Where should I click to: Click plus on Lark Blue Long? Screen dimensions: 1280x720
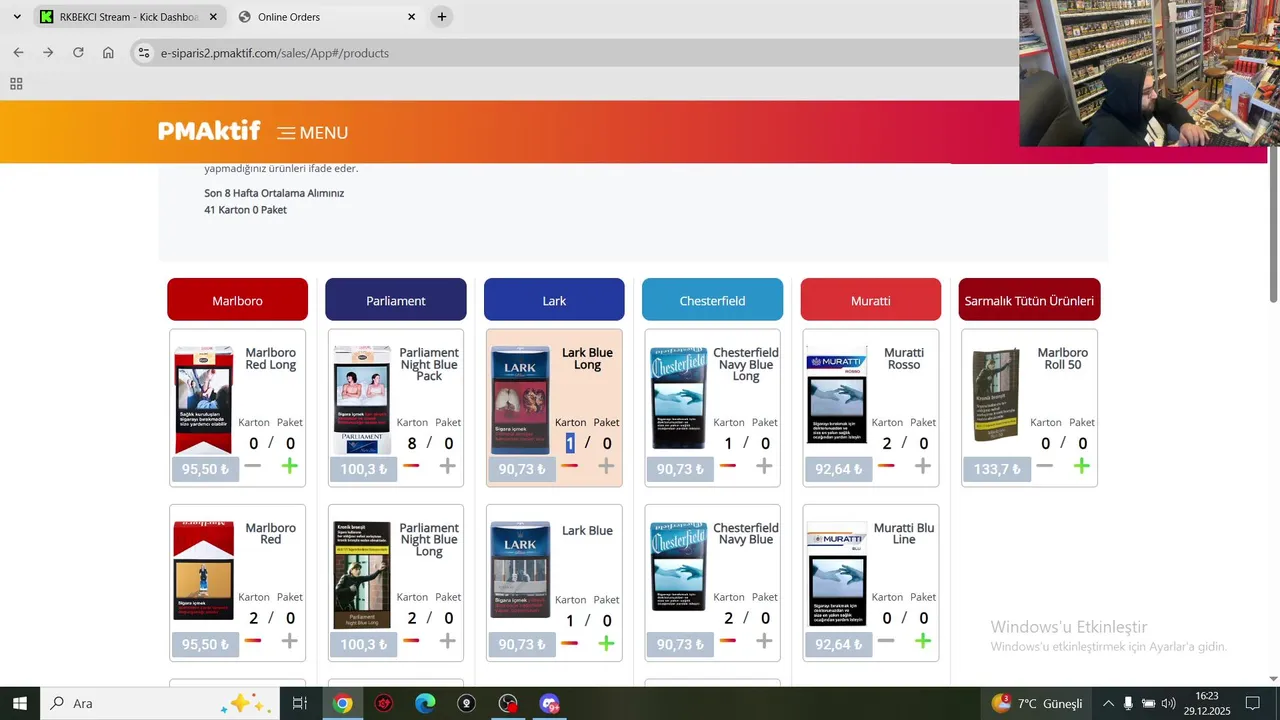click(606, 466)
